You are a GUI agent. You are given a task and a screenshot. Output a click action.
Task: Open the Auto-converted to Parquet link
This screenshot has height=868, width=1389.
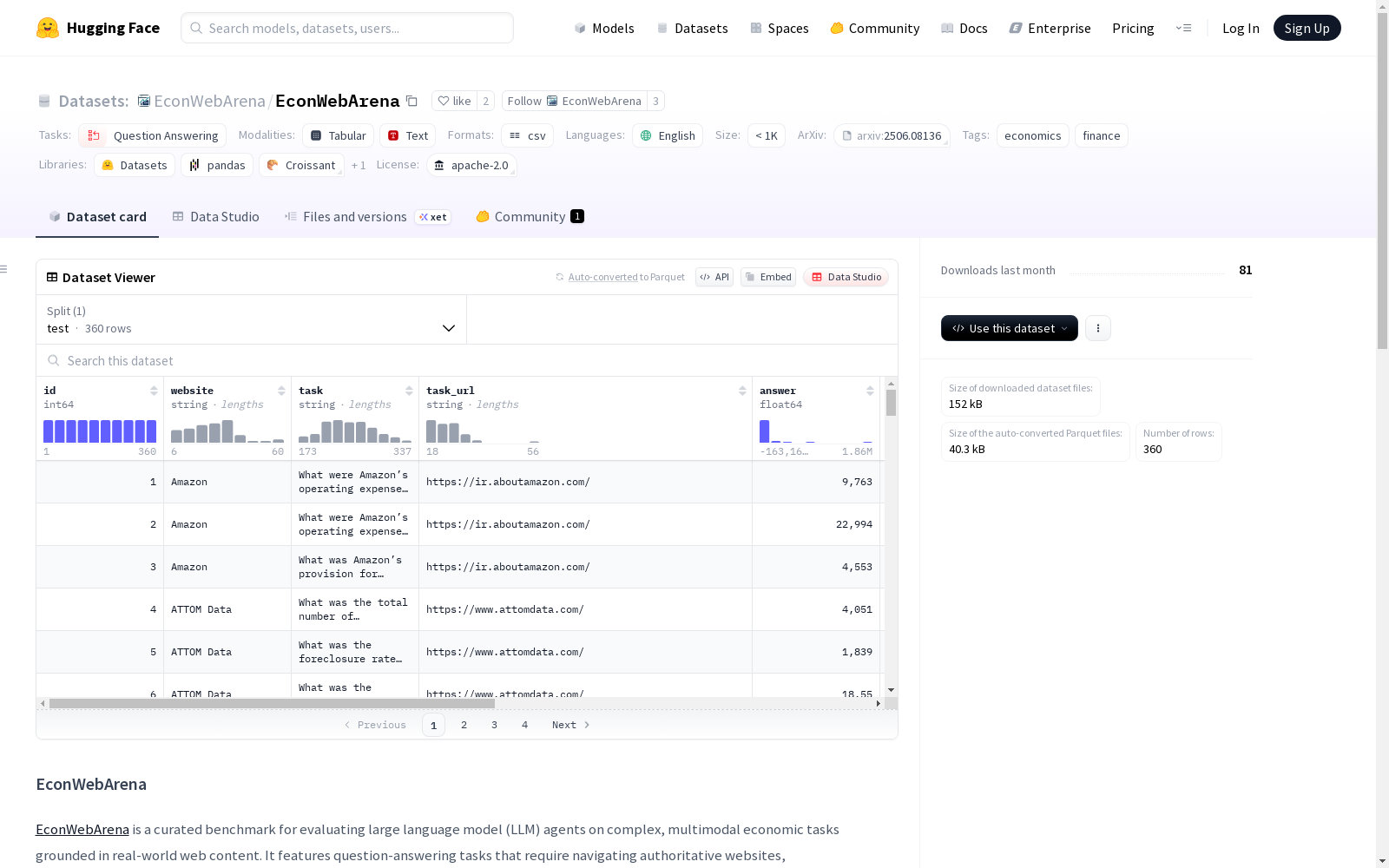pyautogui.click(x=620, y=277)
